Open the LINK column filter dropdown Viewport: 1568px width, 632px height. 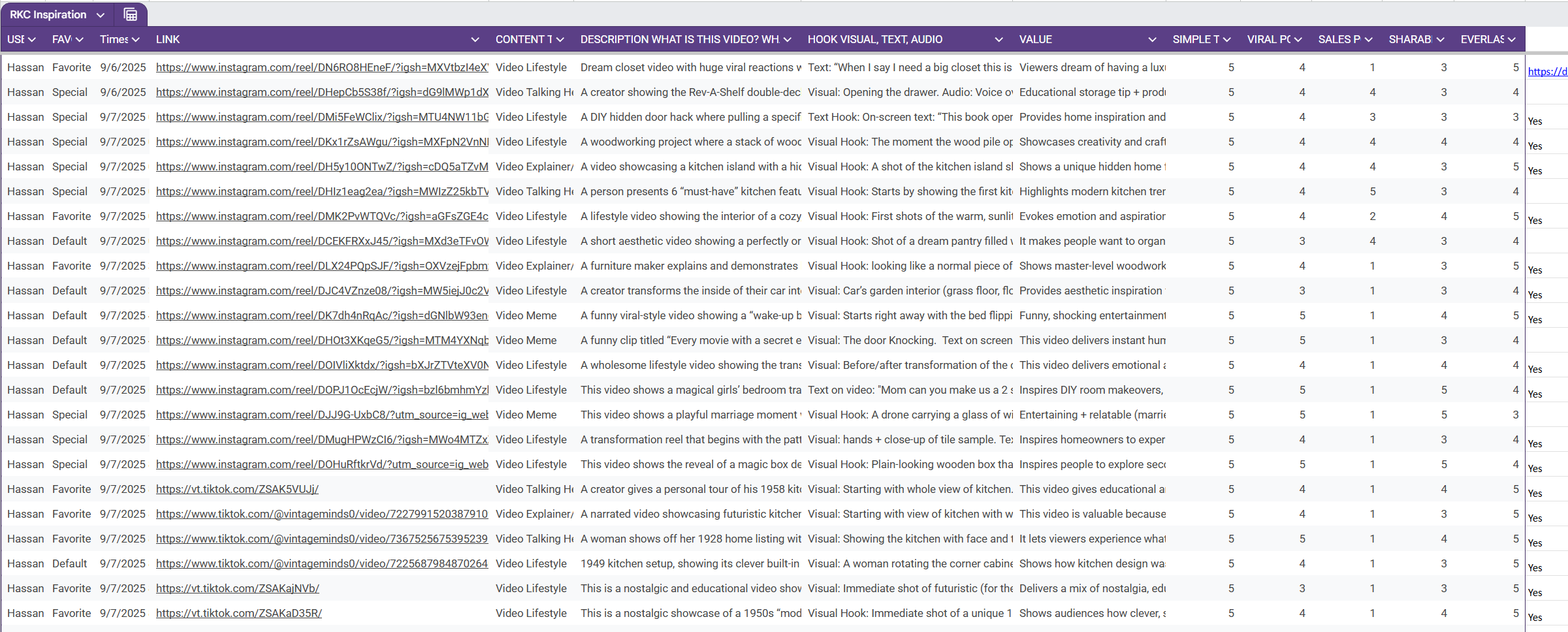475,40
